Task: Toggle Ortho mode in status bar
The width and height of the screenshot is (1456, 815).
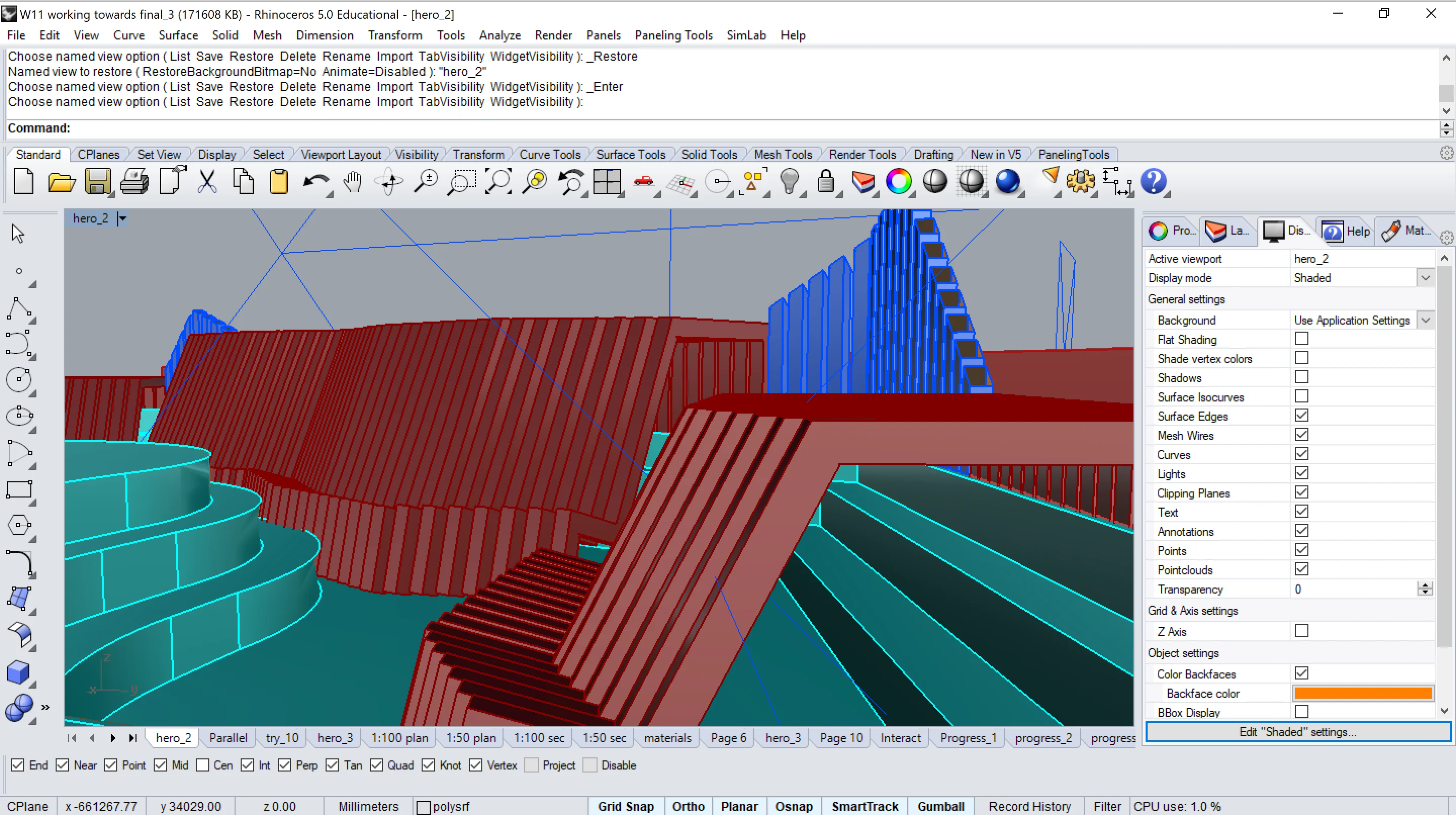Action: [x=688, y=806]
